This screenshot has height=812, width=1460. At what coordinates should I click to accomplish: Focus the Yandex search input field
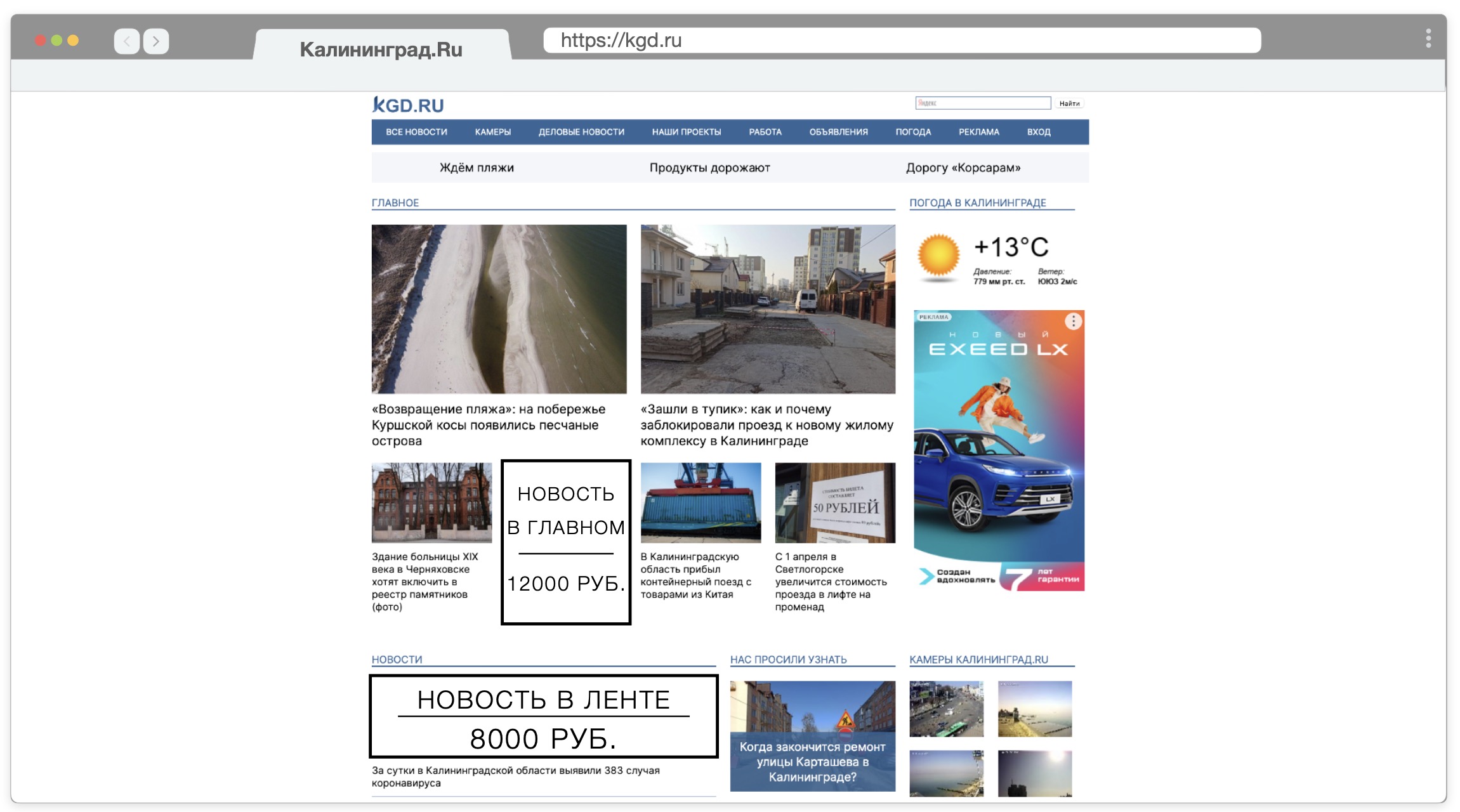point(982,103)
